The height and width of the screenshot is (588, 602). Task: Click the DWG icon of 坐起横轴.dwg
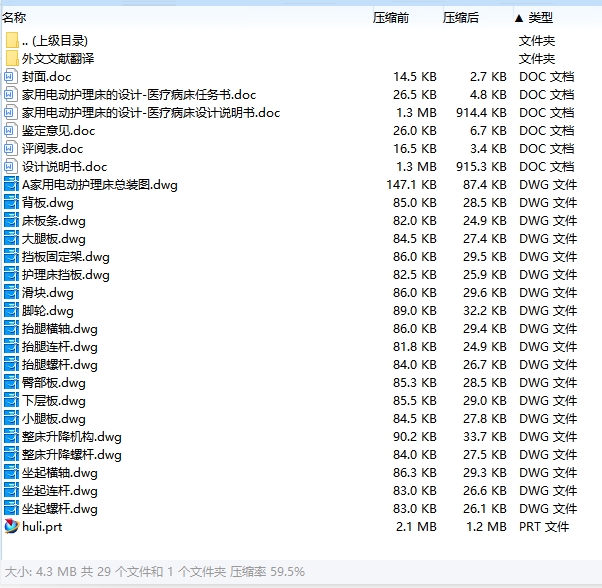11,472
